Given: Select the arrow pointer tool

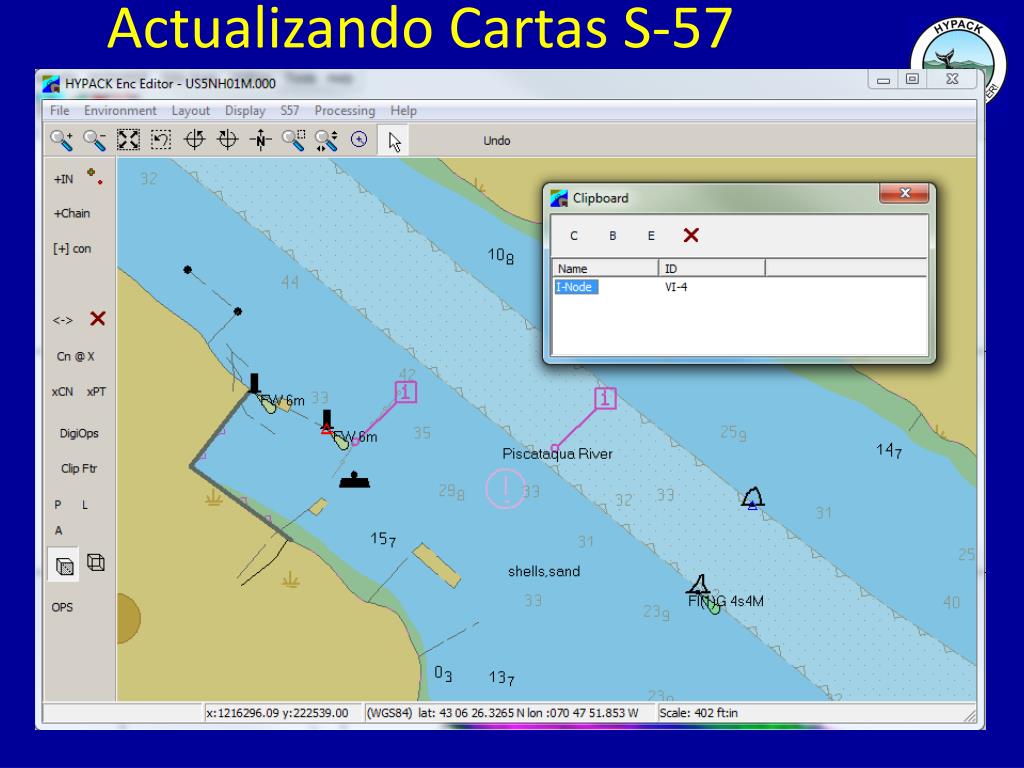Looking at the screenshot, I should click(x=394, y=141).
